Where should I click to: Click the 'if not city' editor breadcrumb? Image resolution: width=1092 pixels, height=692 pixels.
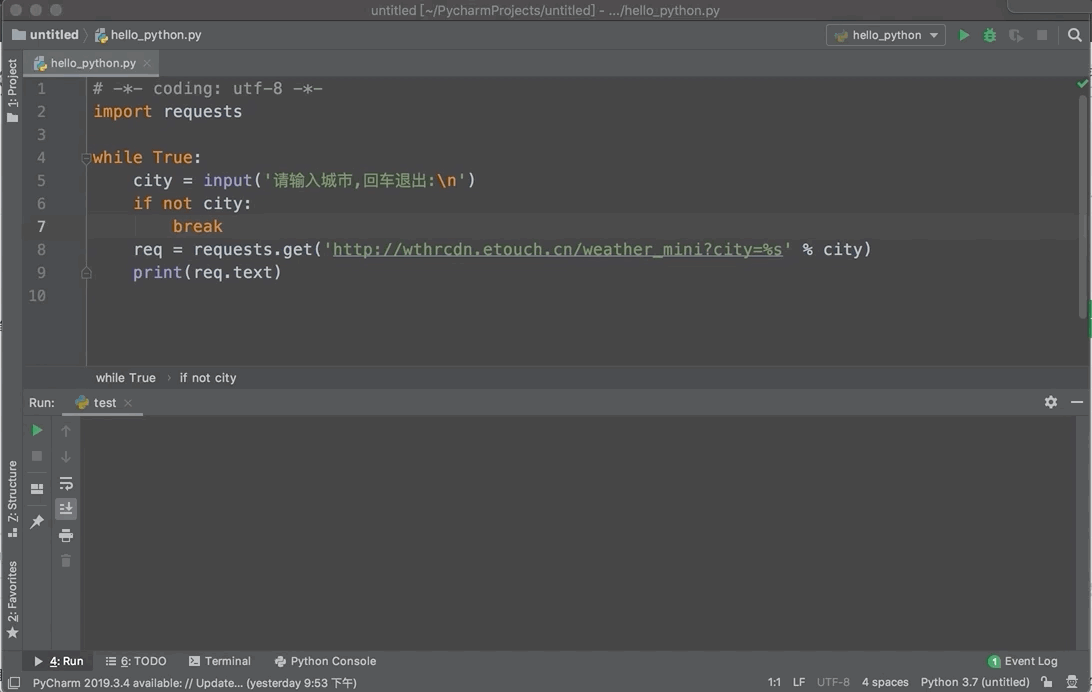(208, 377)
